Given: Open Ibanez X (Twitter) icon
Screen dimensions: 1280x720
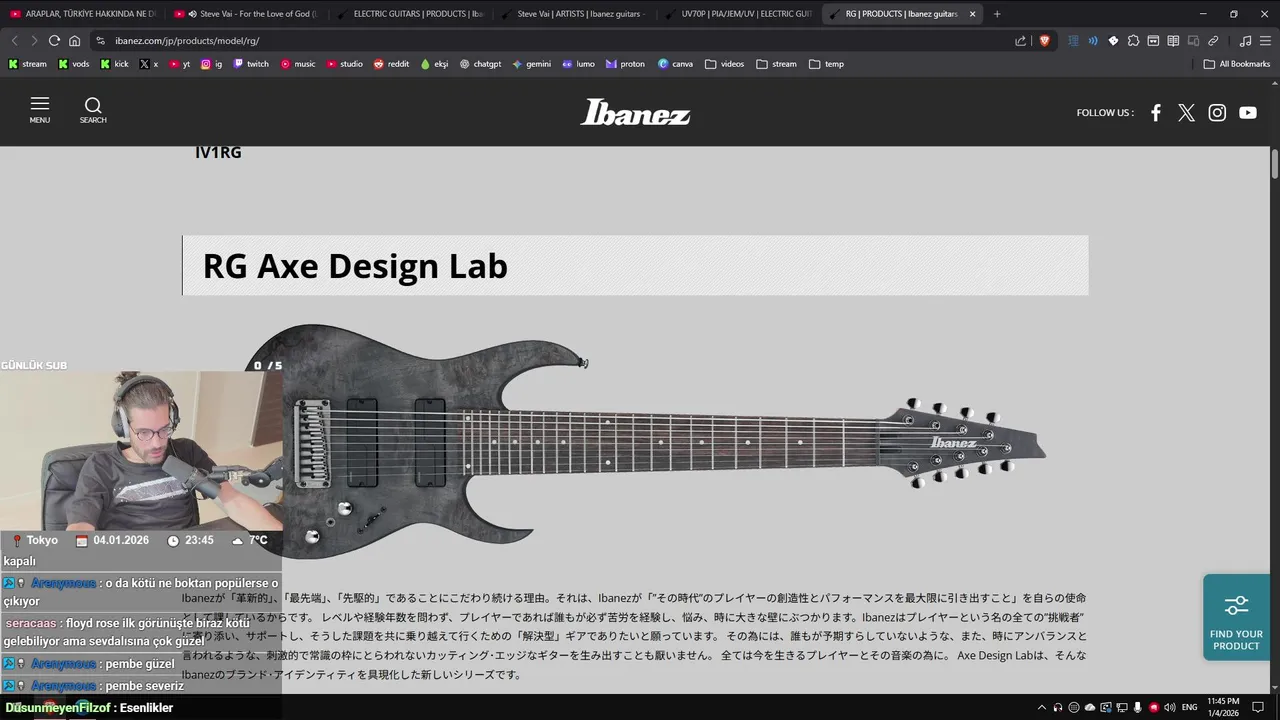Looking at the screenshot, I should [x=1186, y=112].
